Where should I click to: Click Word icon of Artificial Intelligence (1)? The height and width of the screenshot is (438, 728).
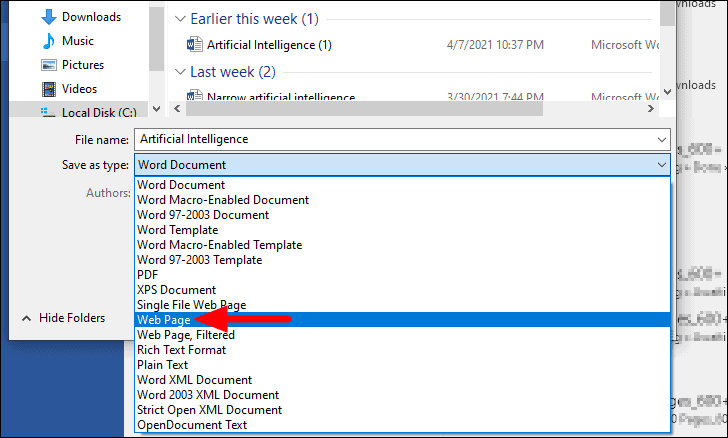click(195, 45)
